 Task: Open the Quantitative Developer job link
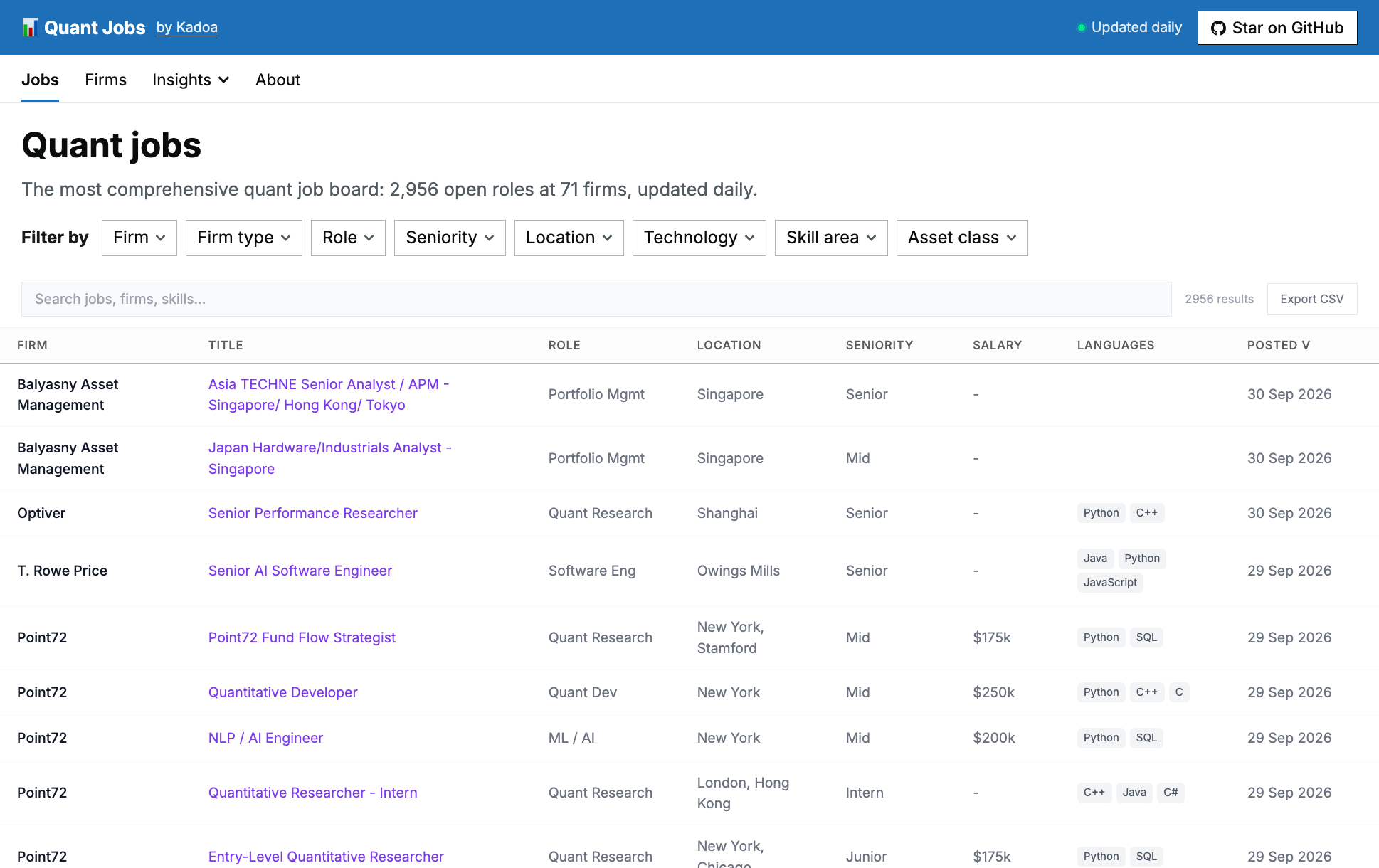(x=282, y=692)
